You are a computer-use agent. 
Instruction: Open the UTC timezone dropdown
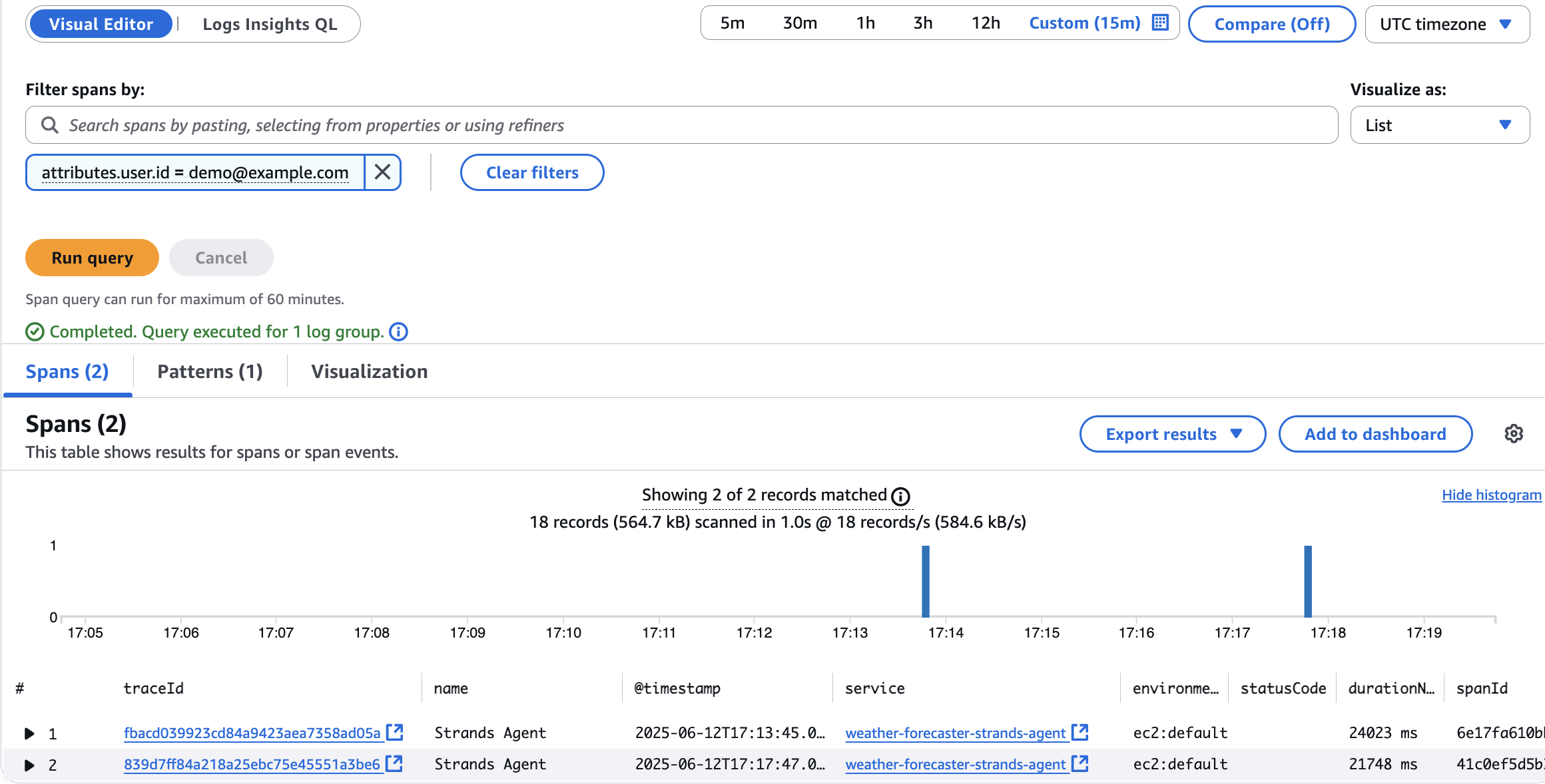[x=1446, y=24]
